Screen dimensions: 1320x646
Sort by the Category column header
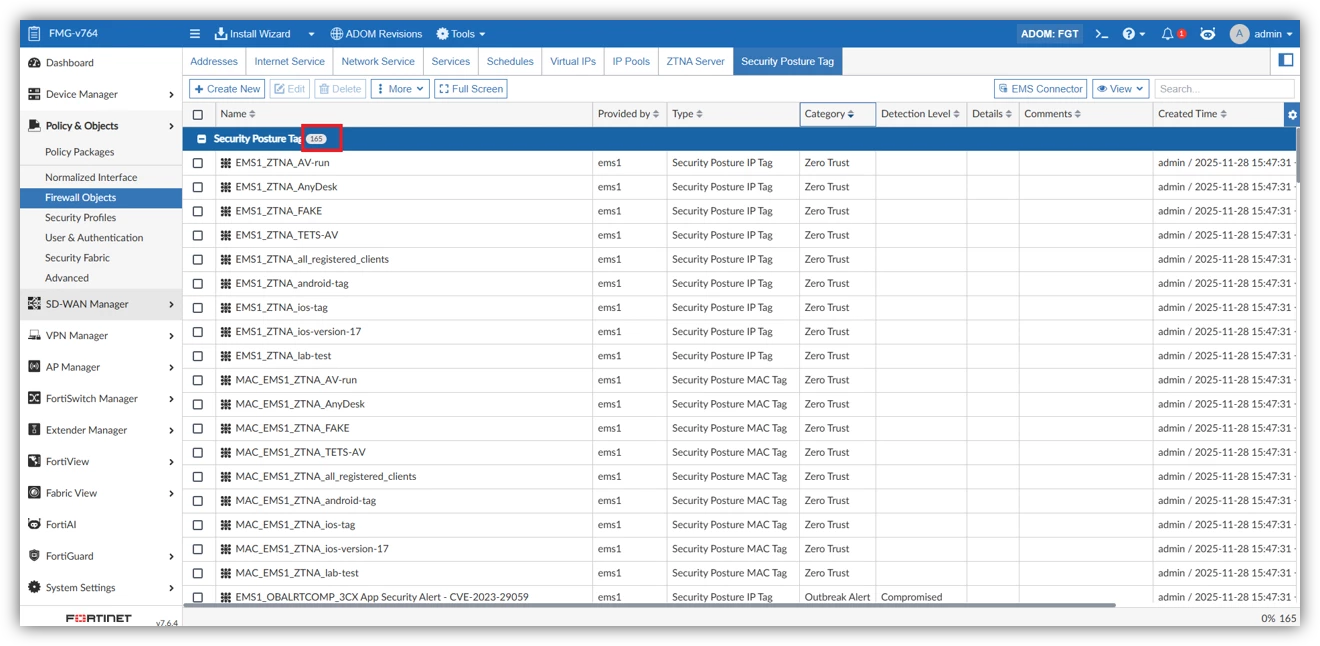pyautogui.click(x=838, y=114)
